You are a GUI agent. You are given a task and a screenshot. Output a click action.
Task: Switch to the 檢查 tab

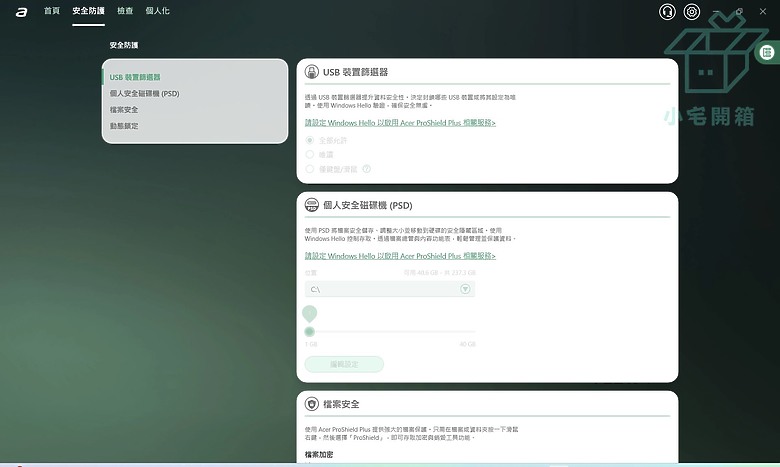[x=125, y=11]
